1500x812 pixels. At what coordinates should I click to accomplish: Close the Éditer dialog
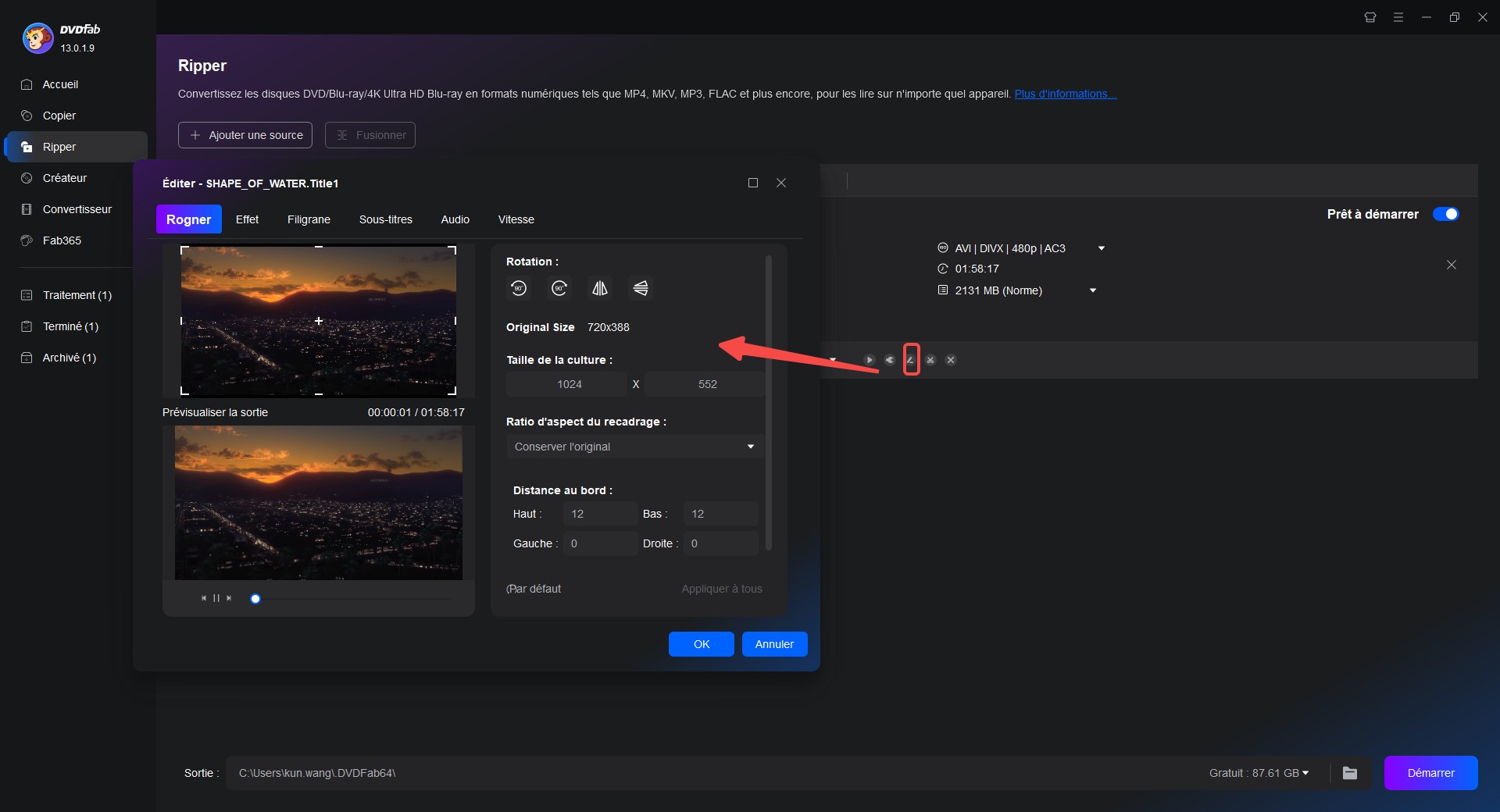[x=781, y=183]
